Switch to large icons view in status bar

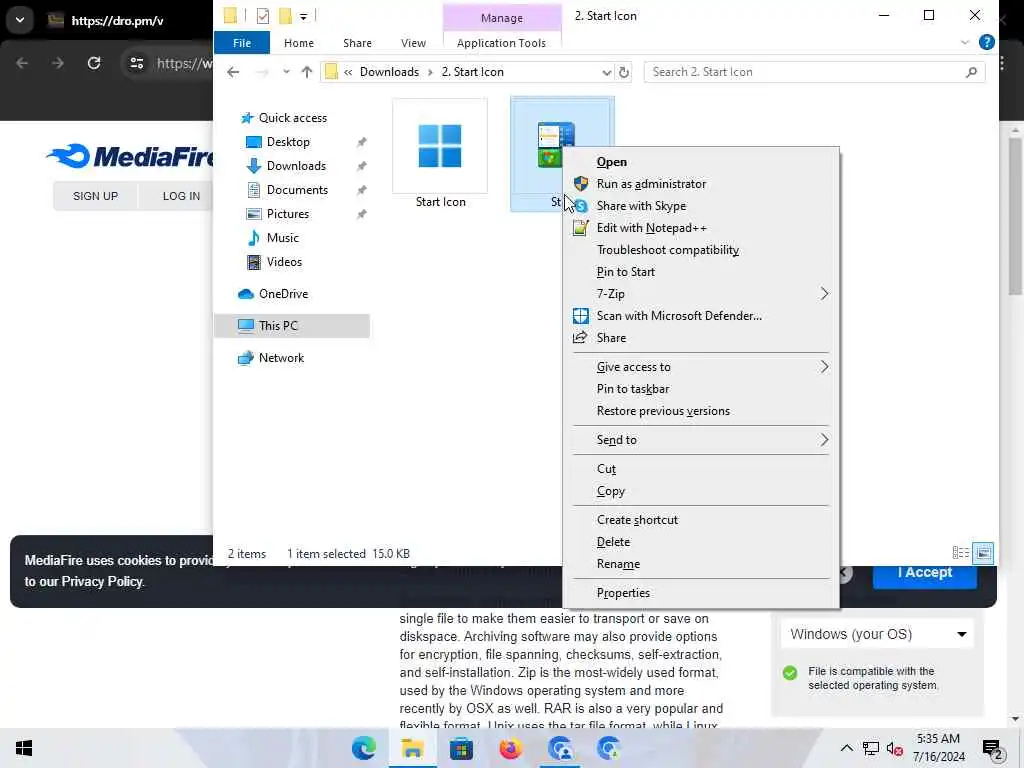click(x=983, y=553)
